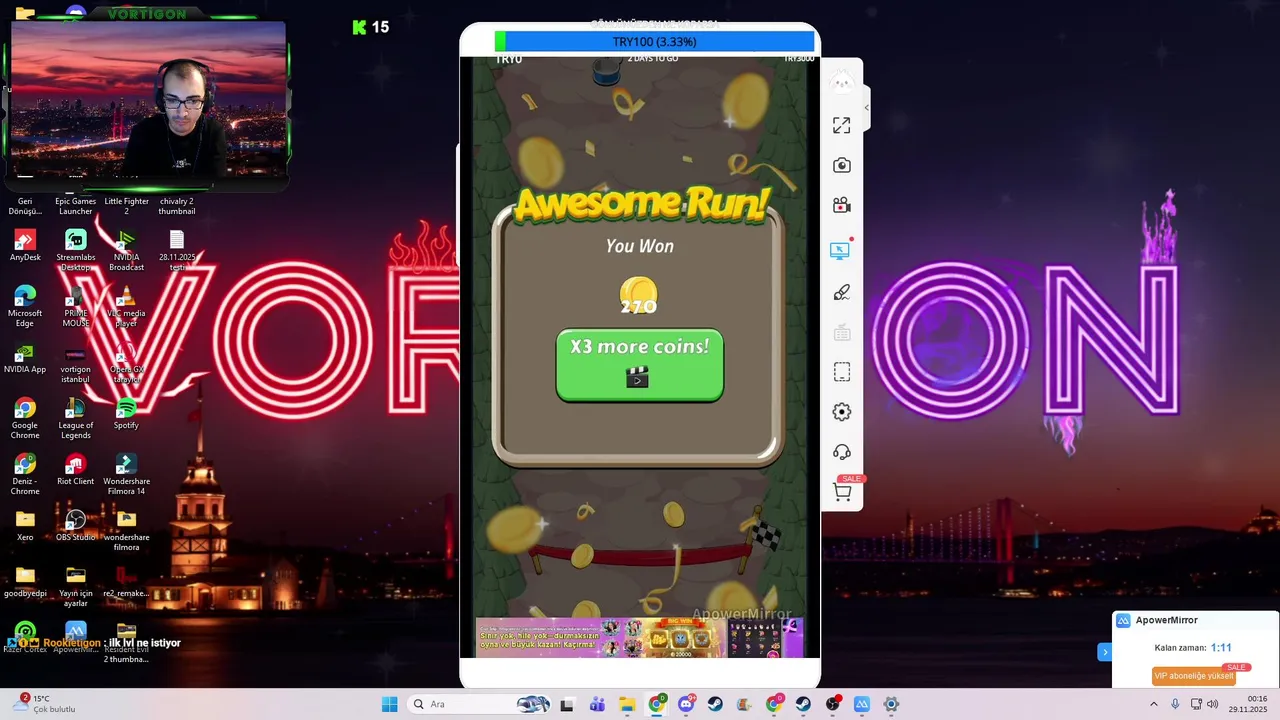Open Spotify desktop icon
The height and width of the screenshot is (720, 1280).
(x=126, y=414)
